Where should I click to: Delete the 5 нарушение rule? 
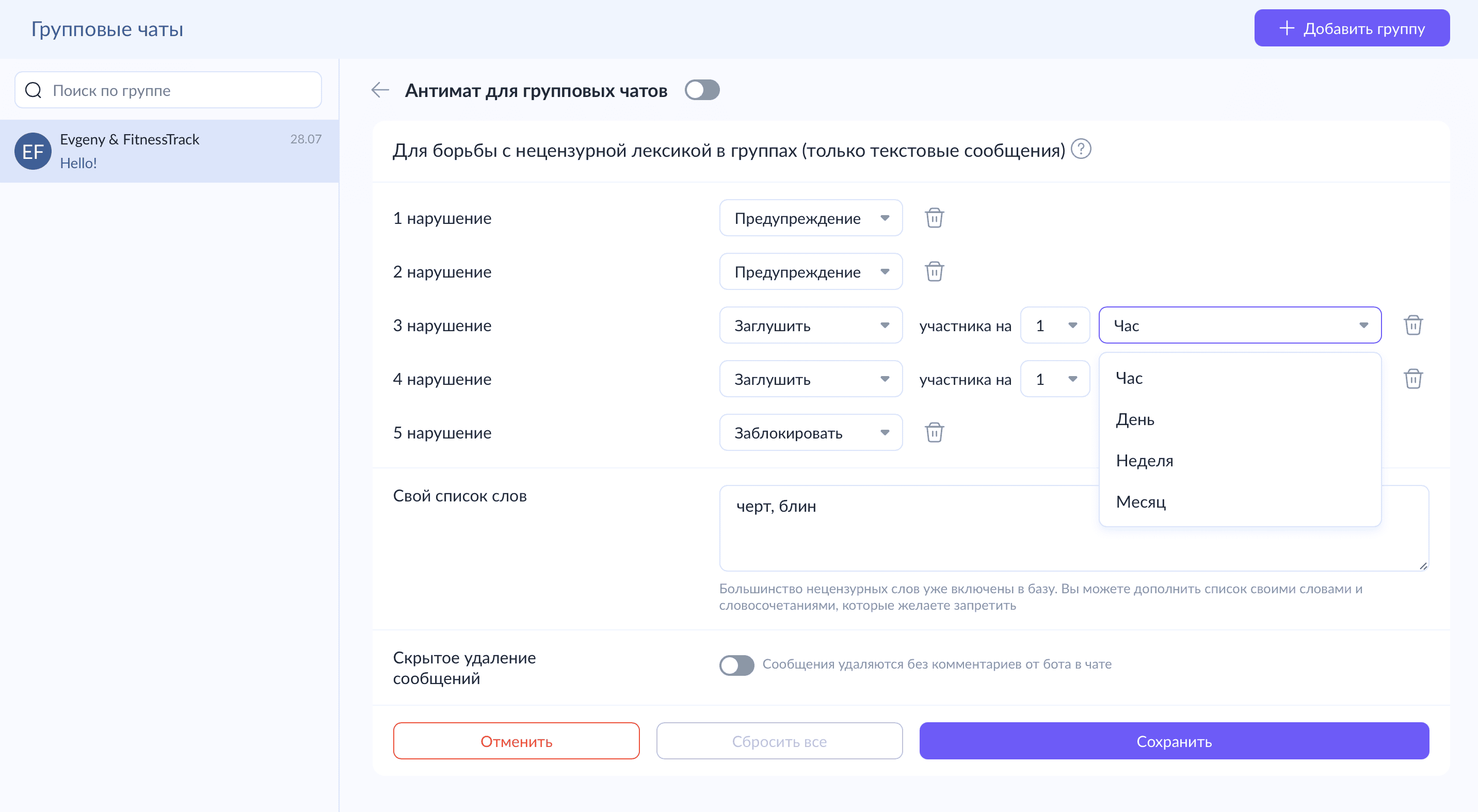934,432
